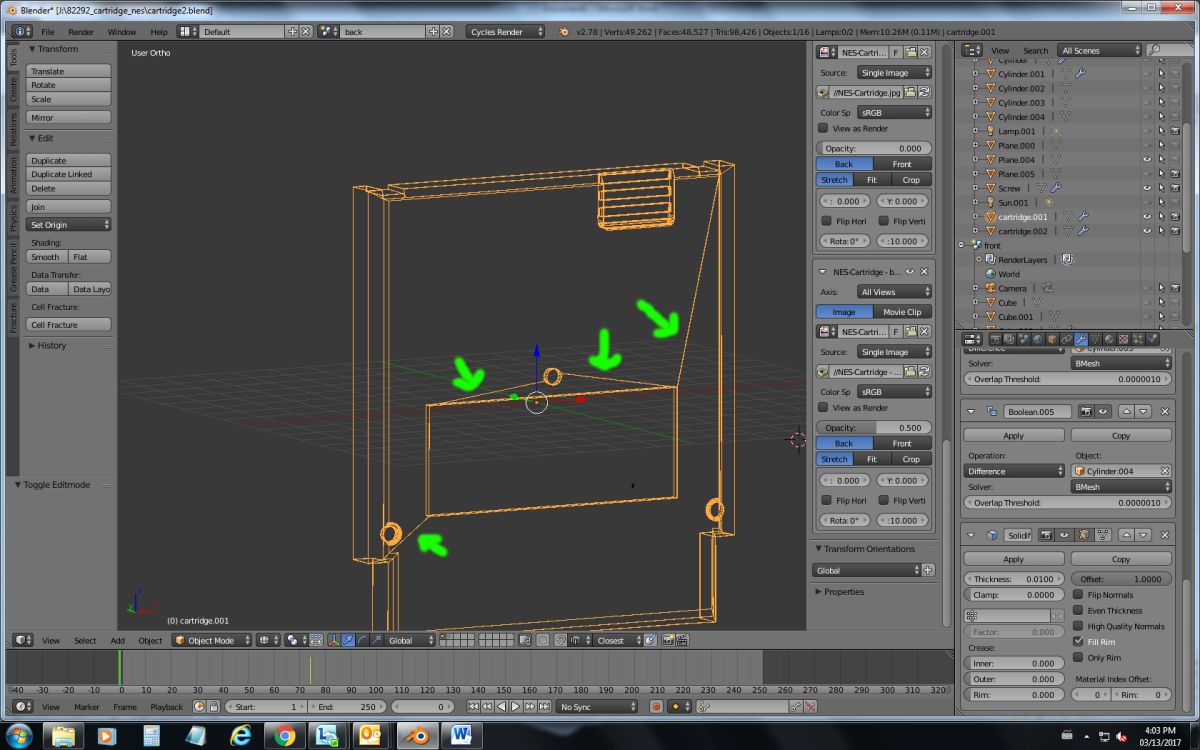Open No Sync playback dropdown
The image size is (1200, 750).
[596, 707]
